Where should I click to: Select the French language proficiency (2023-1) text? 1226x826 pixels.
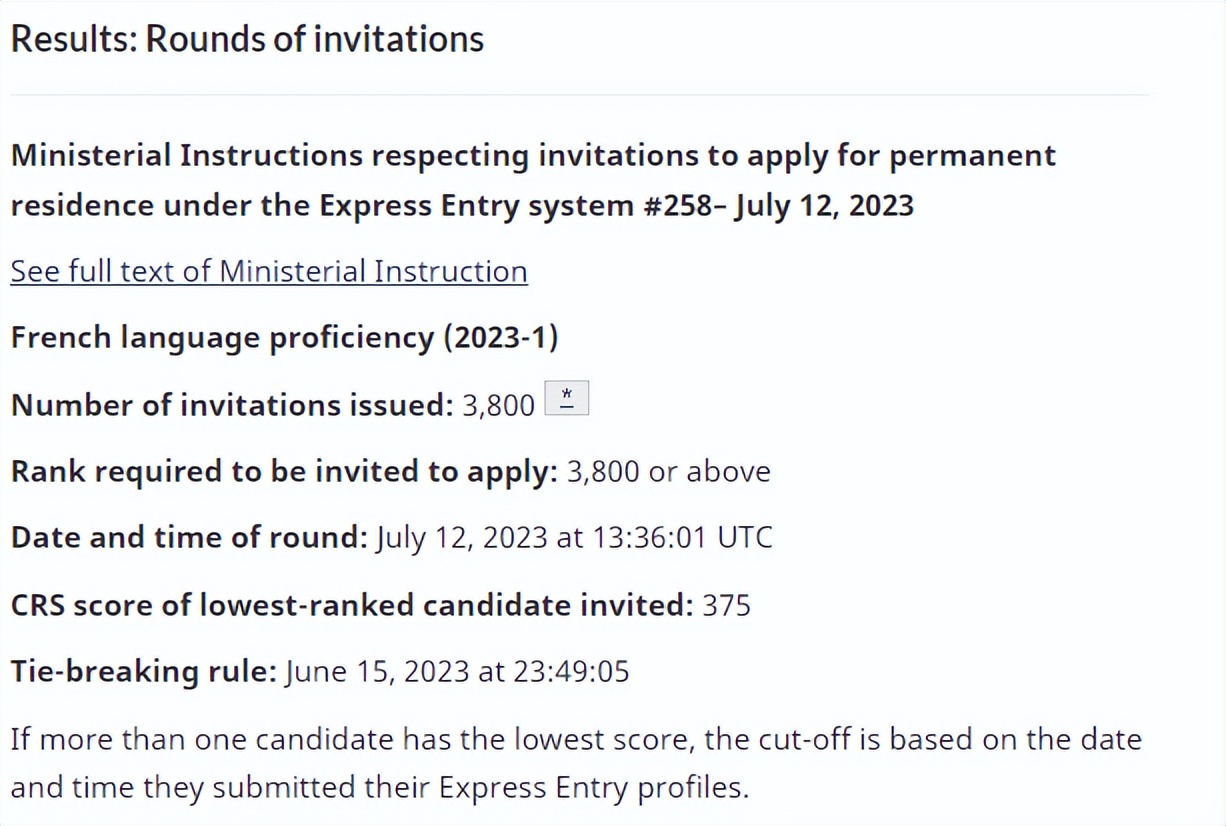click(x=284, y=338)
